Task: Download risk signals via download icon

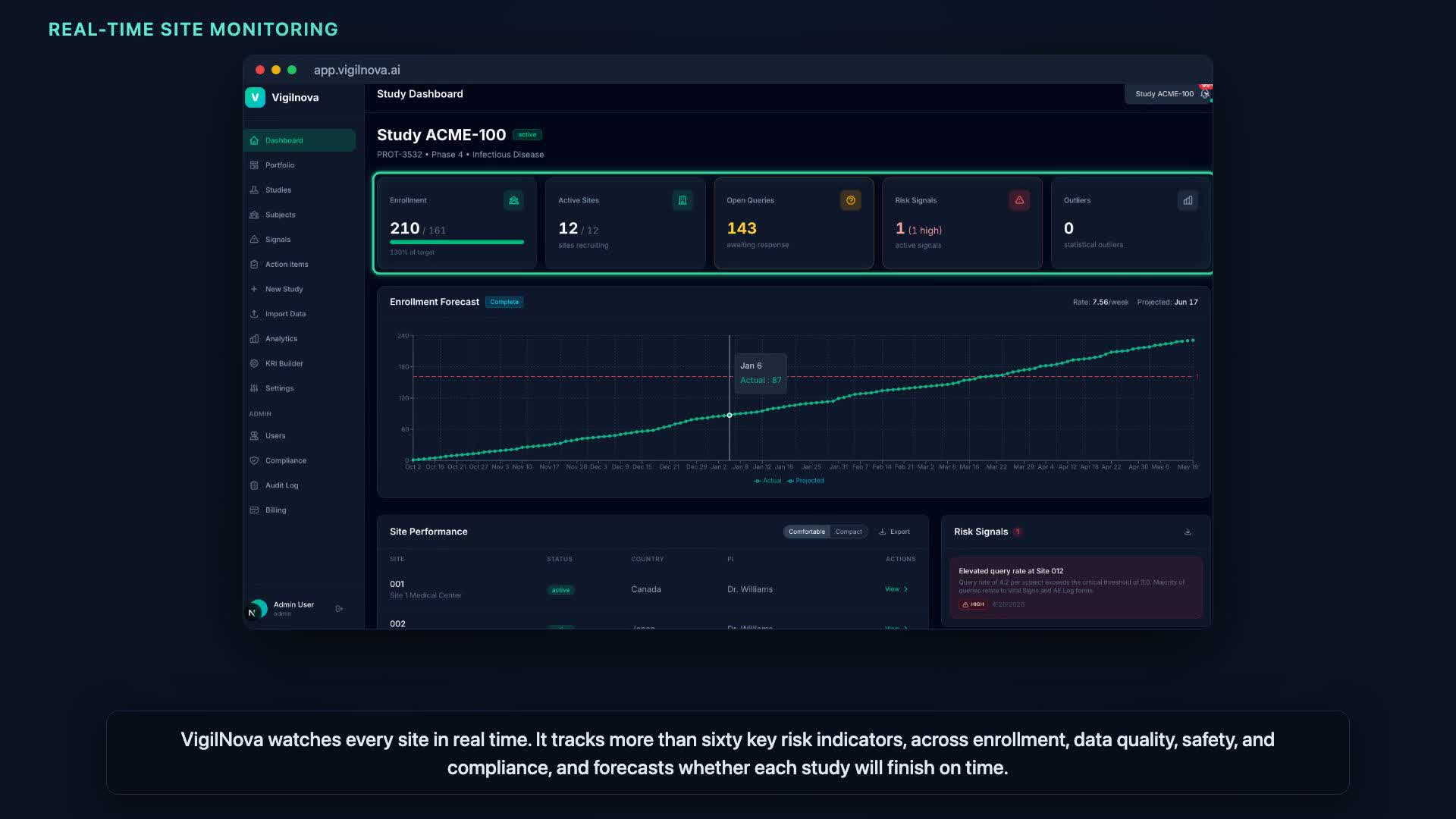Action: [1188, 532]
